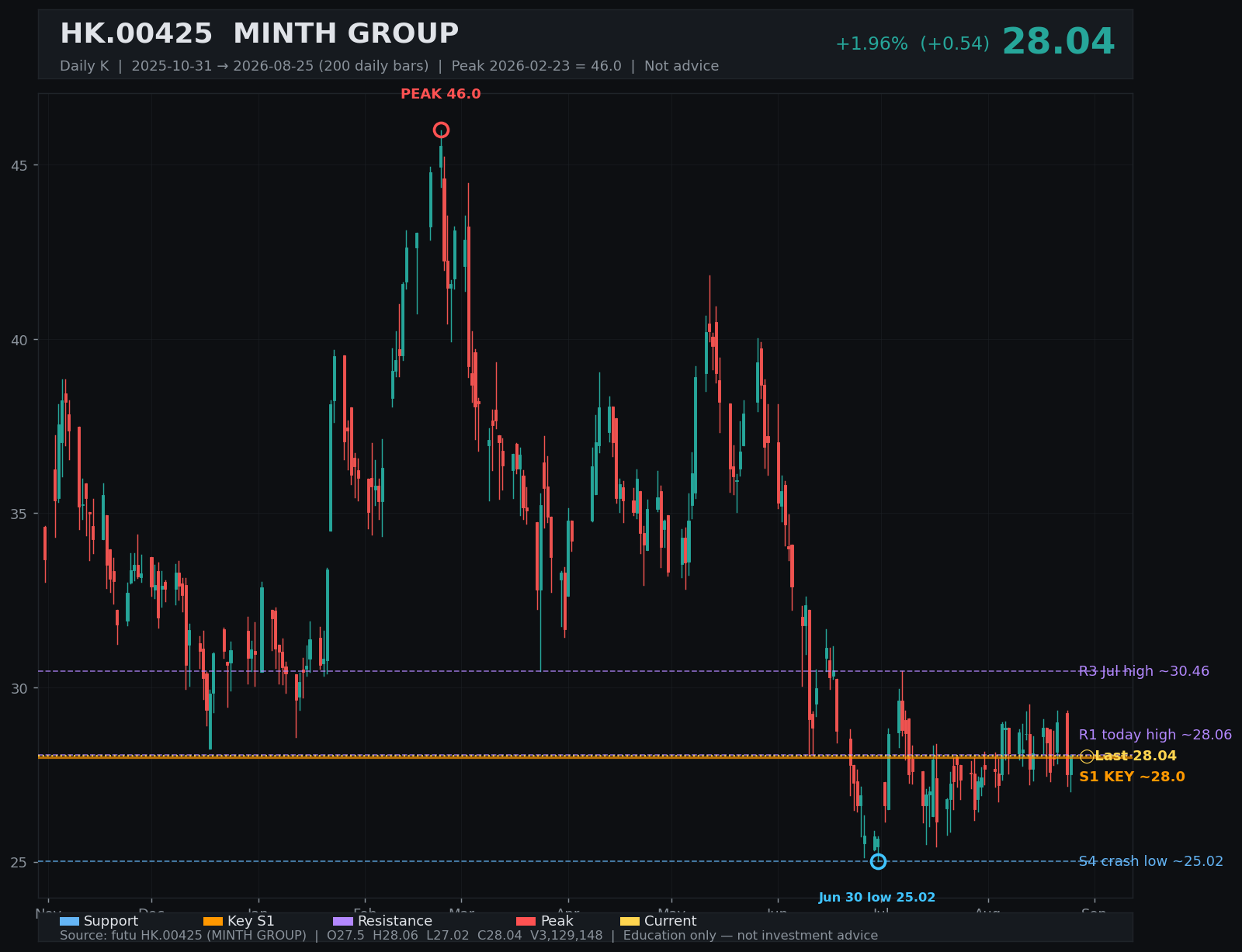Image resolution: width=1242 pixels, height=952 pixels.
Task: Click the S1 KEY ~28.0 label
Action: [1132, 777]
